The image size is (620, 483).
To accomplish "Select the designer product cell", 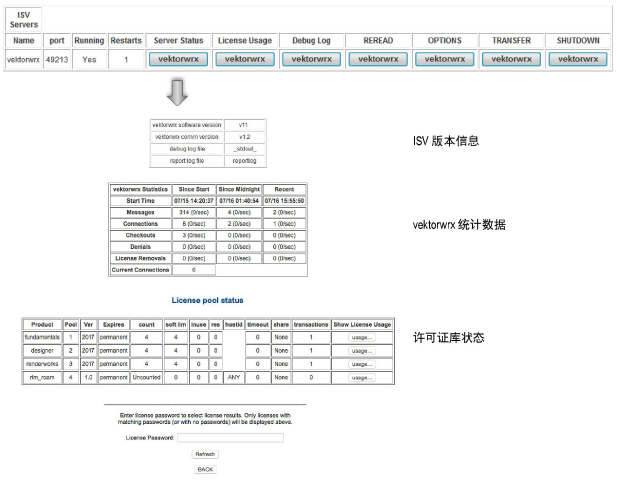I will [x=42, y=351].
